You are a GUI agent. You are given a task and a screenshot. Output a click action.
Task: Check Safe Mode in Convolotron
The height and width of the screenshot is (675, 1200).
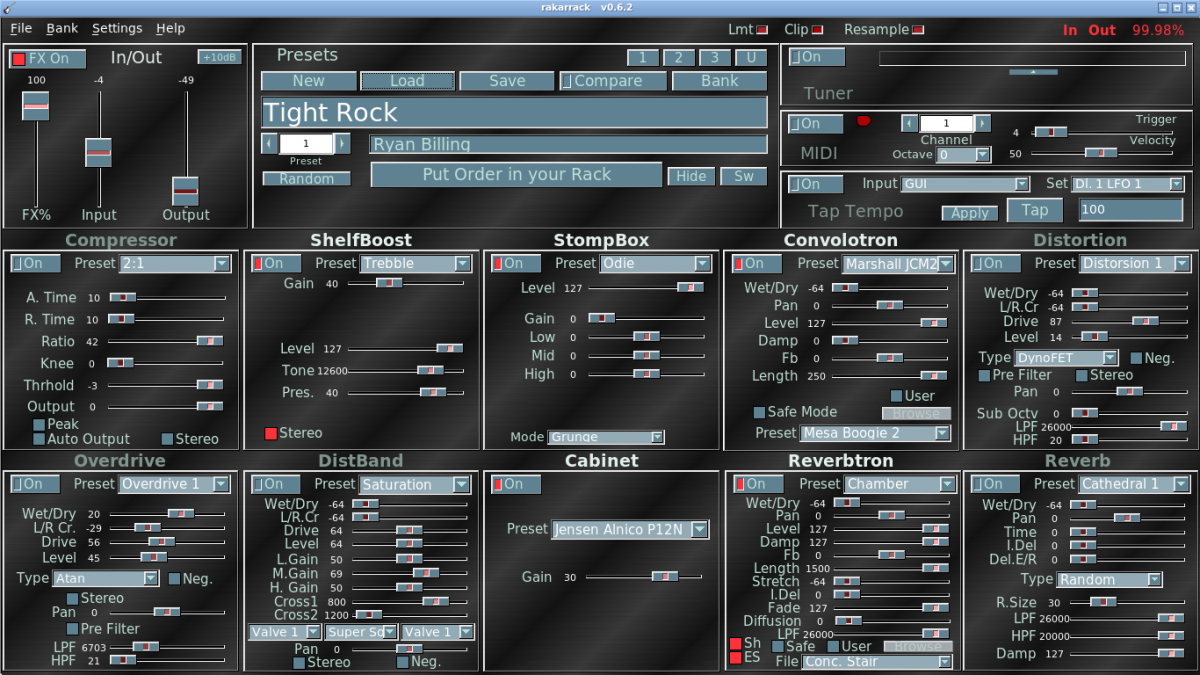[x=759, y=412]
